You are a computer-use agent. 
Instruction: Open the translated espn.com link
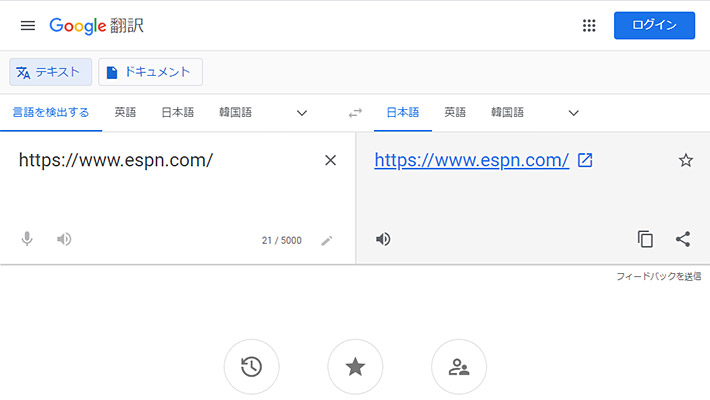pyautogui.click(x=472, y=160)
